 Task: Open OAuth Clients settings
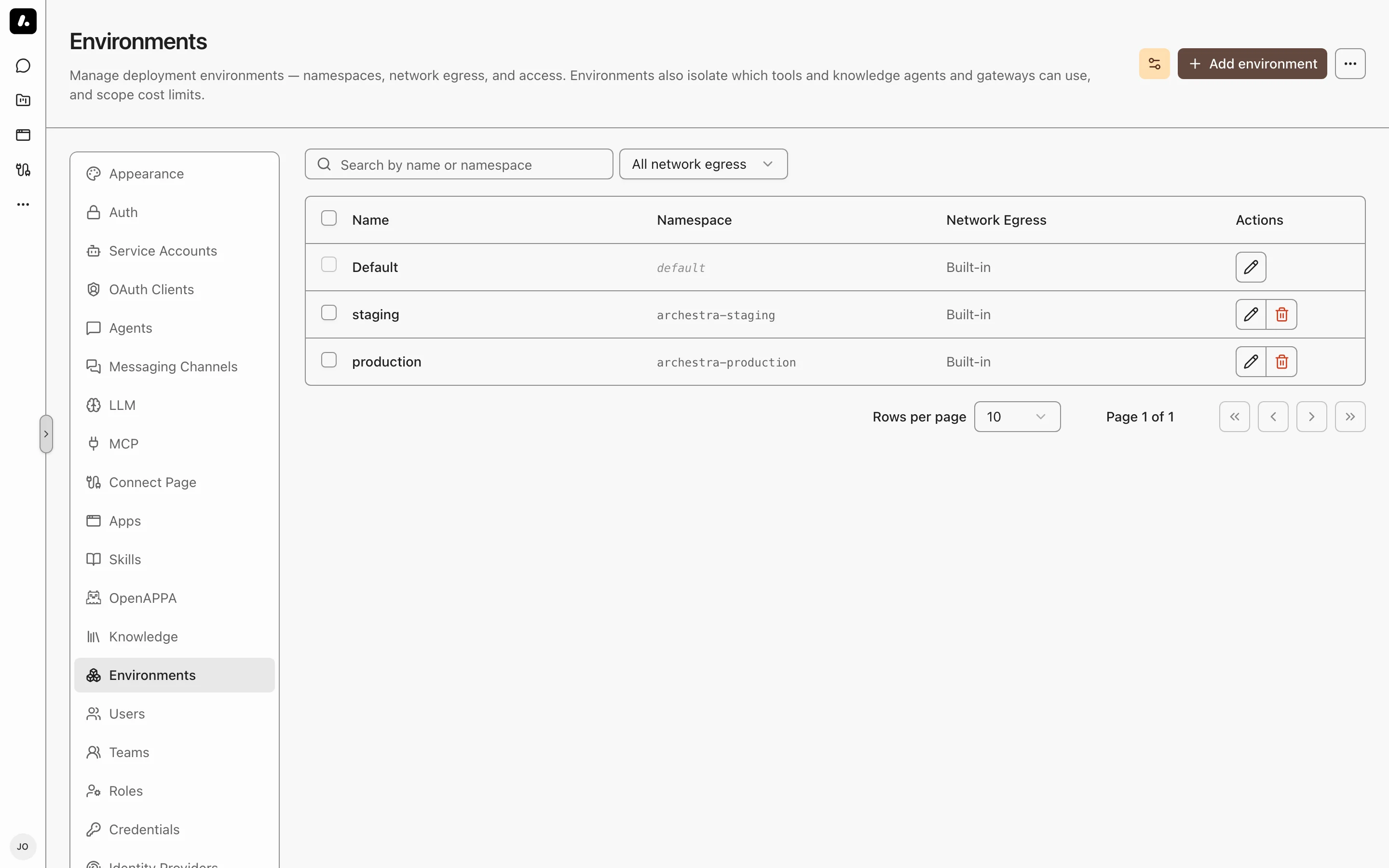(175, 289)
